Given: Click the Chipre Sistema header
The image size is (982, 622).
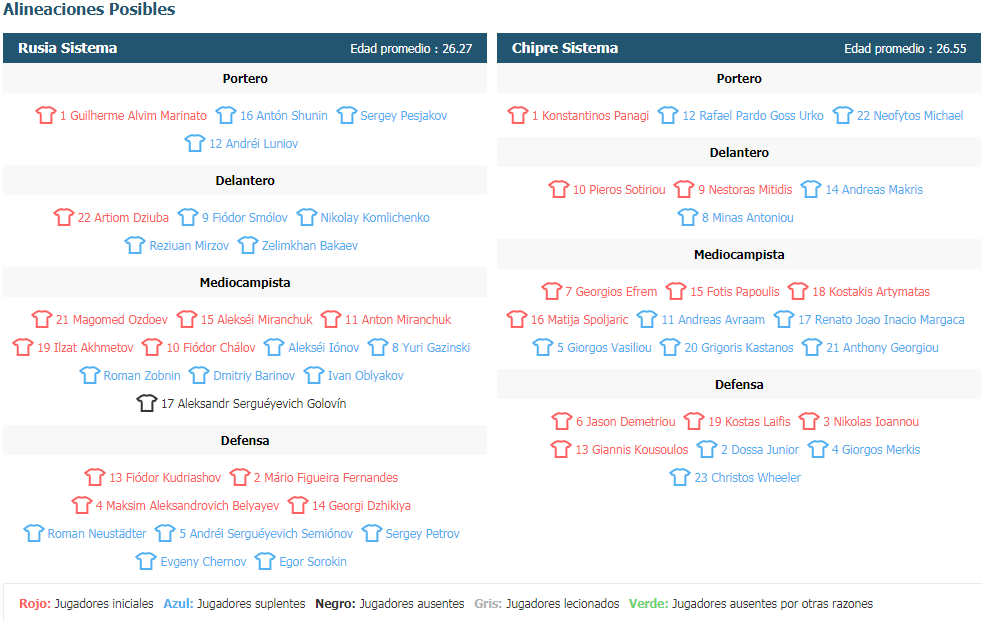Looking at the screenshot, I should click(x=564, y=48).
